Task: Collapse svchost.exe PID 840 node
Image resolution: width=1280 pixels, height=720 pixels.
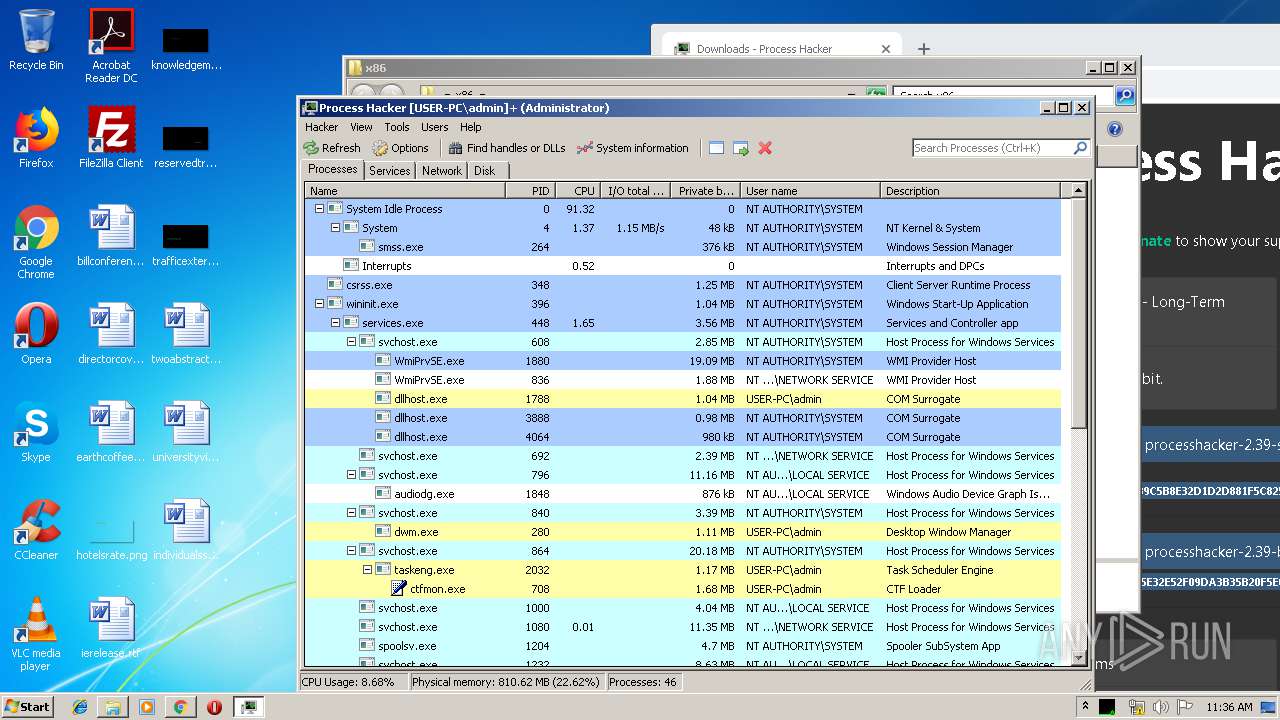Action: (x=352, y=513)
